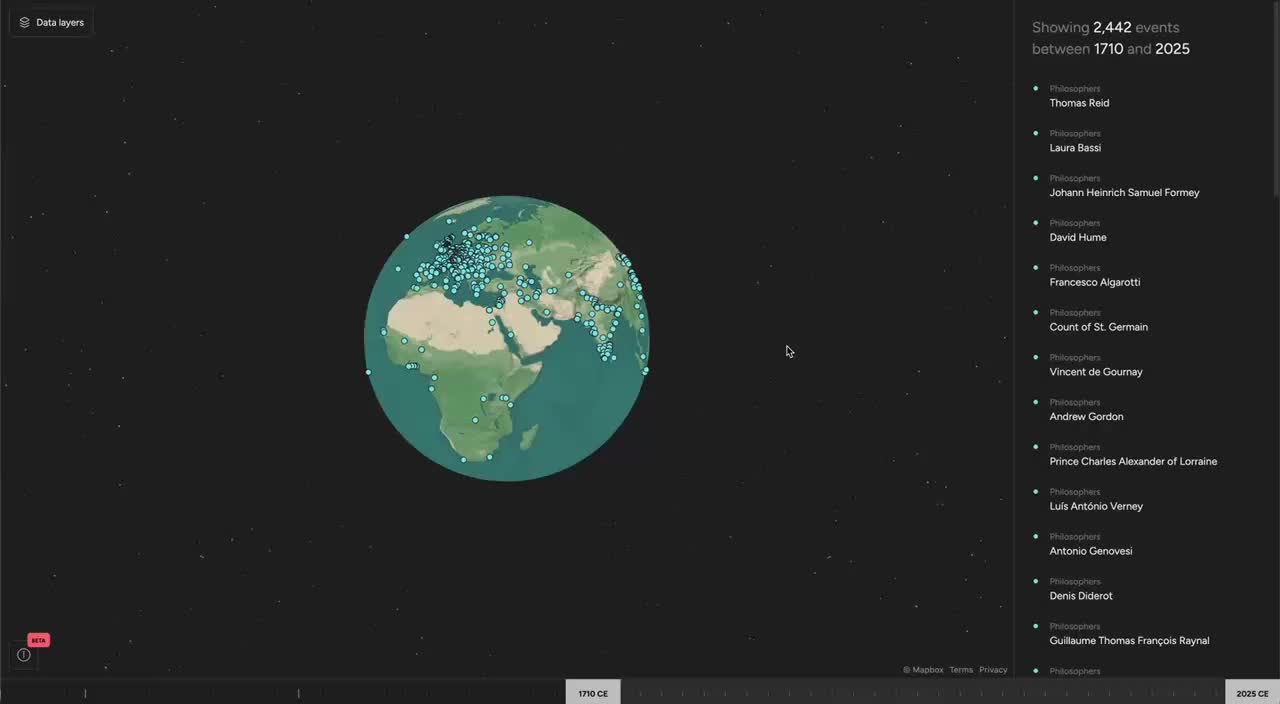The height and width of the screenshot is (704, 1280).
Task: Click the bullet dot beside Andrew Gordon
Action: coord(1035,402)
